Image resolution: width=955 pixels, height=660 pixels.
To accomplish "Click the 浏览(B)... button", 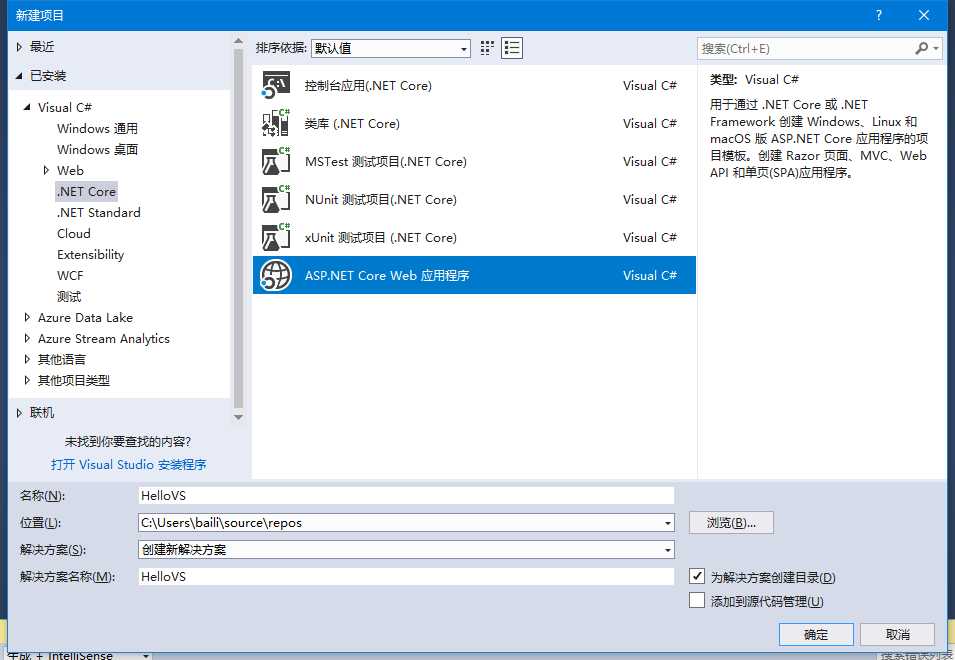I will tap(731, 522).
